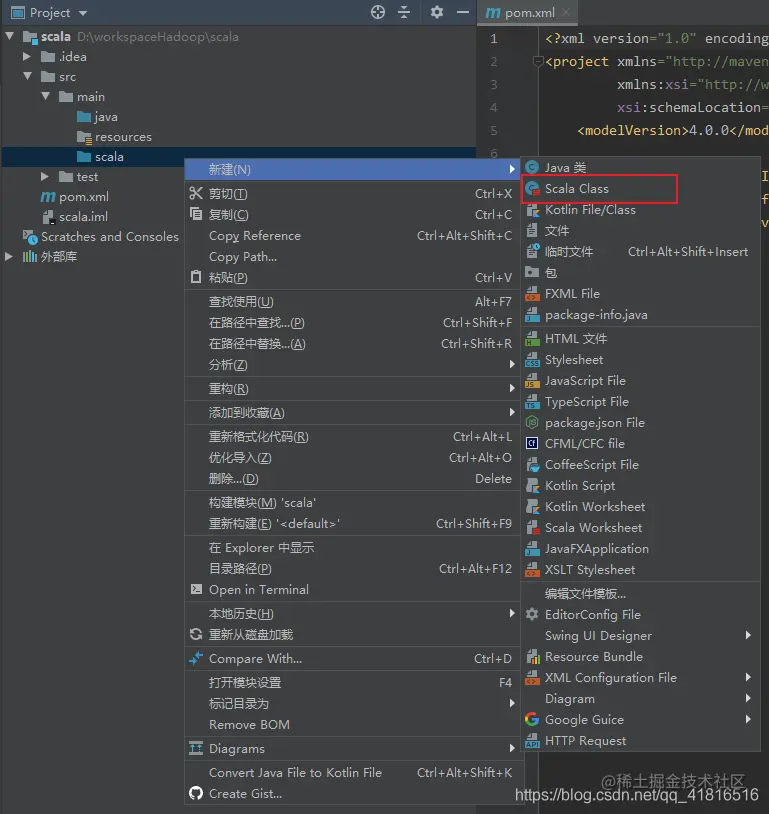The width and height of the screenshot is (769, 814).
Task: Click the Kotlin File/Class icon
Action: point(532,210)
